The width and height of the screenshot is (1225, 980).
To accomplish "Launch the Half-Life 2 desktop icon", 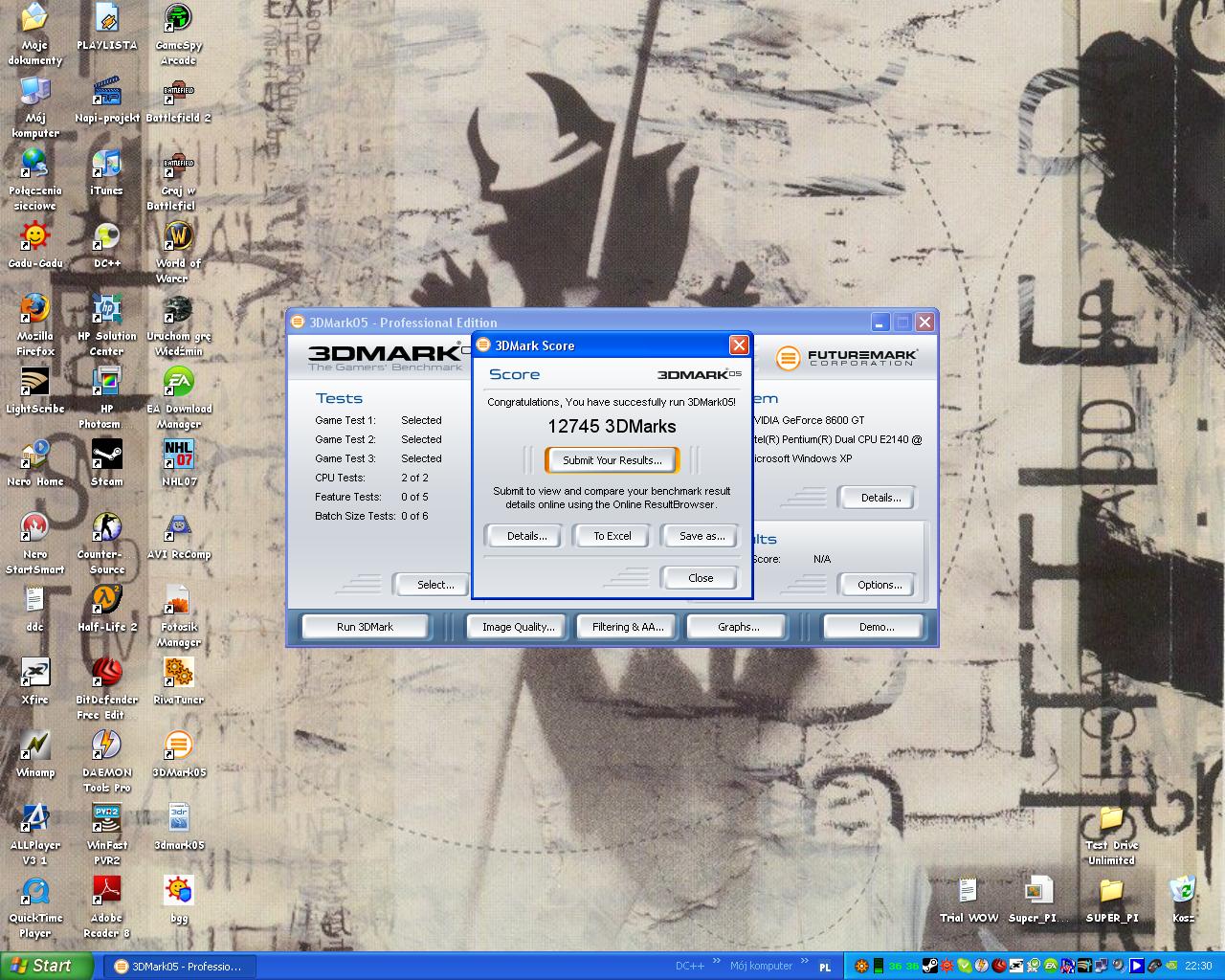I will [x=106, y=609].
